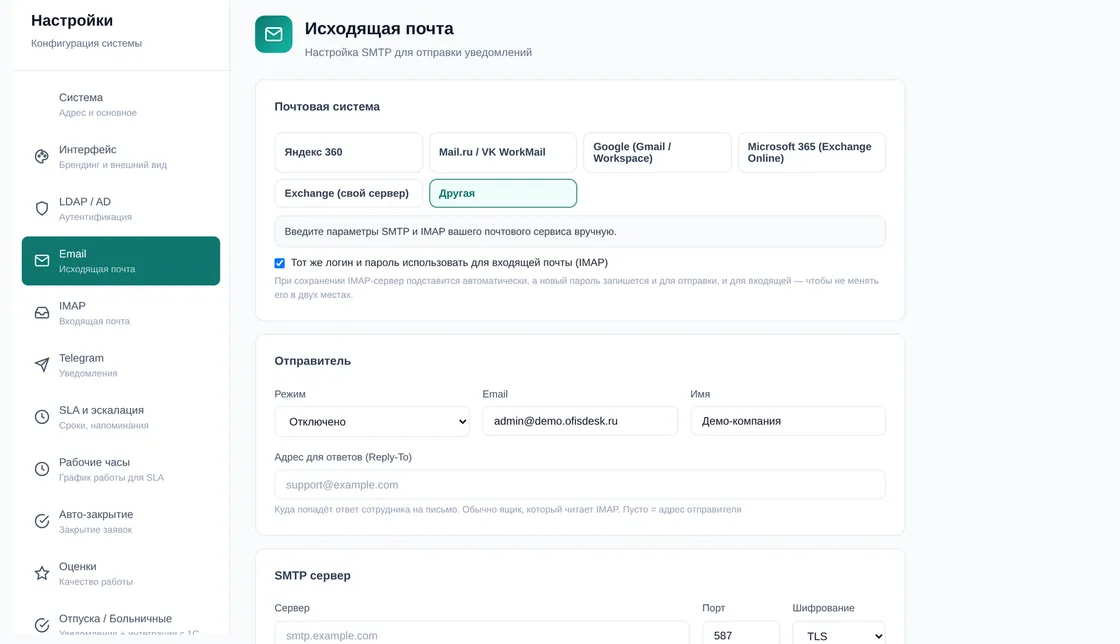Select the Яндекс 360 mail system option

[348, 152]
